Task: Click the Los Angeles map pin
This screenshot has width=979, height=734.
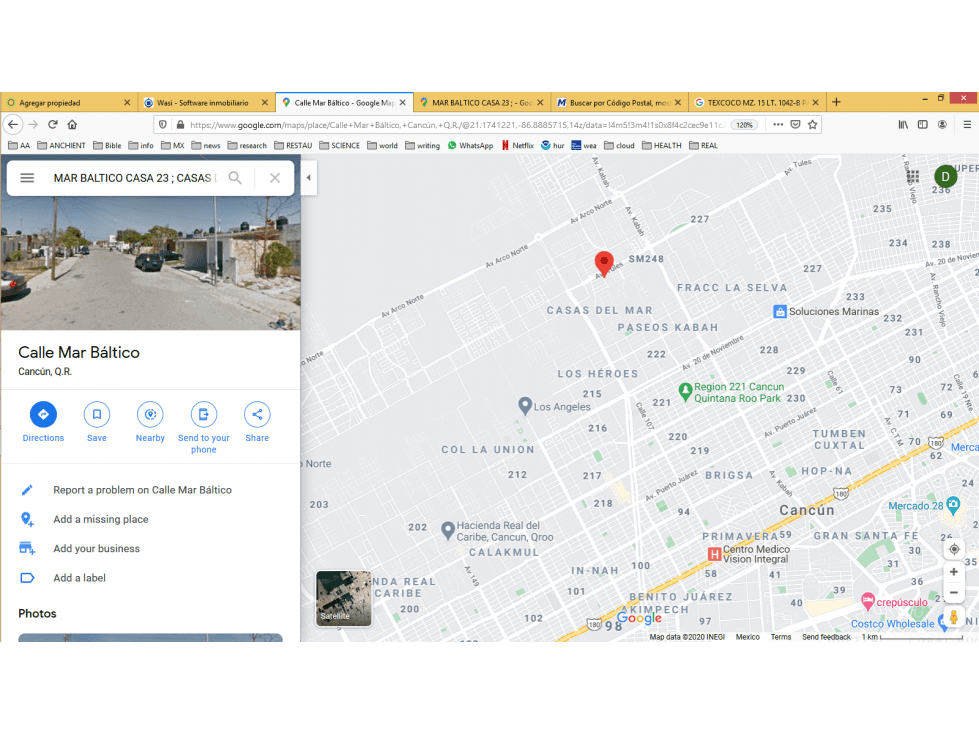Action: 525,406
